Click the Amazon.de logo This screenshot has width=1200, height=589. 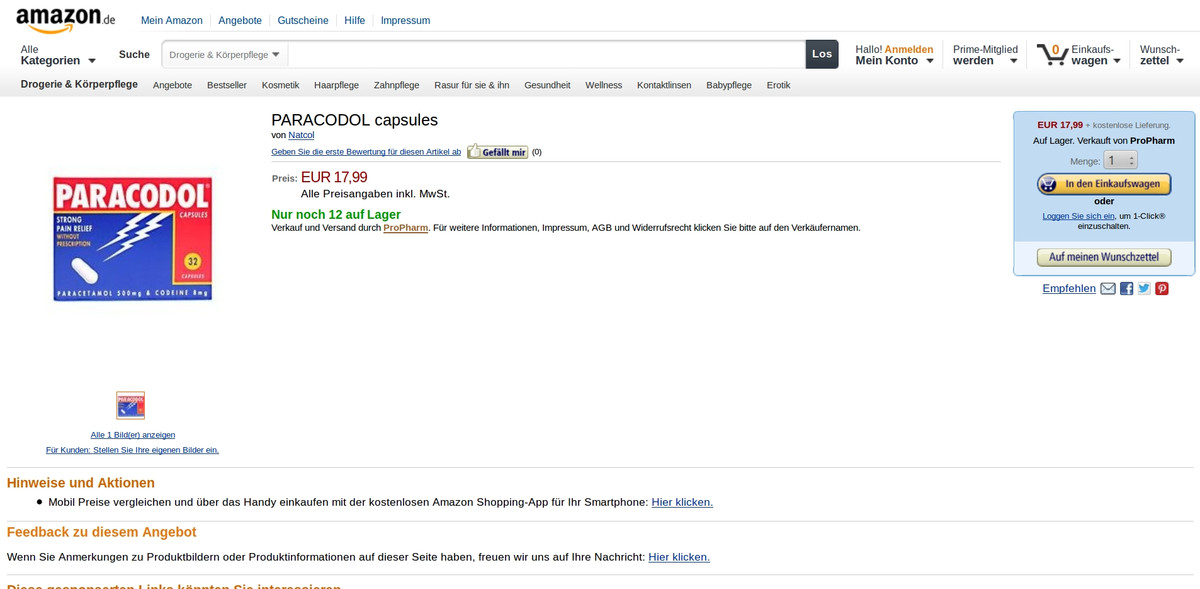[60, 19]
